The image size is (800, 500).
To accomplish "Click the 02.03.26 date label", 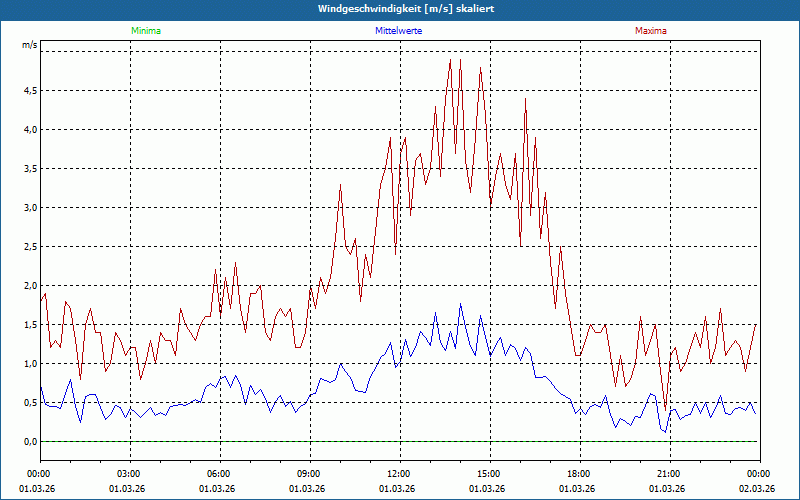I will tap(757, 489).
